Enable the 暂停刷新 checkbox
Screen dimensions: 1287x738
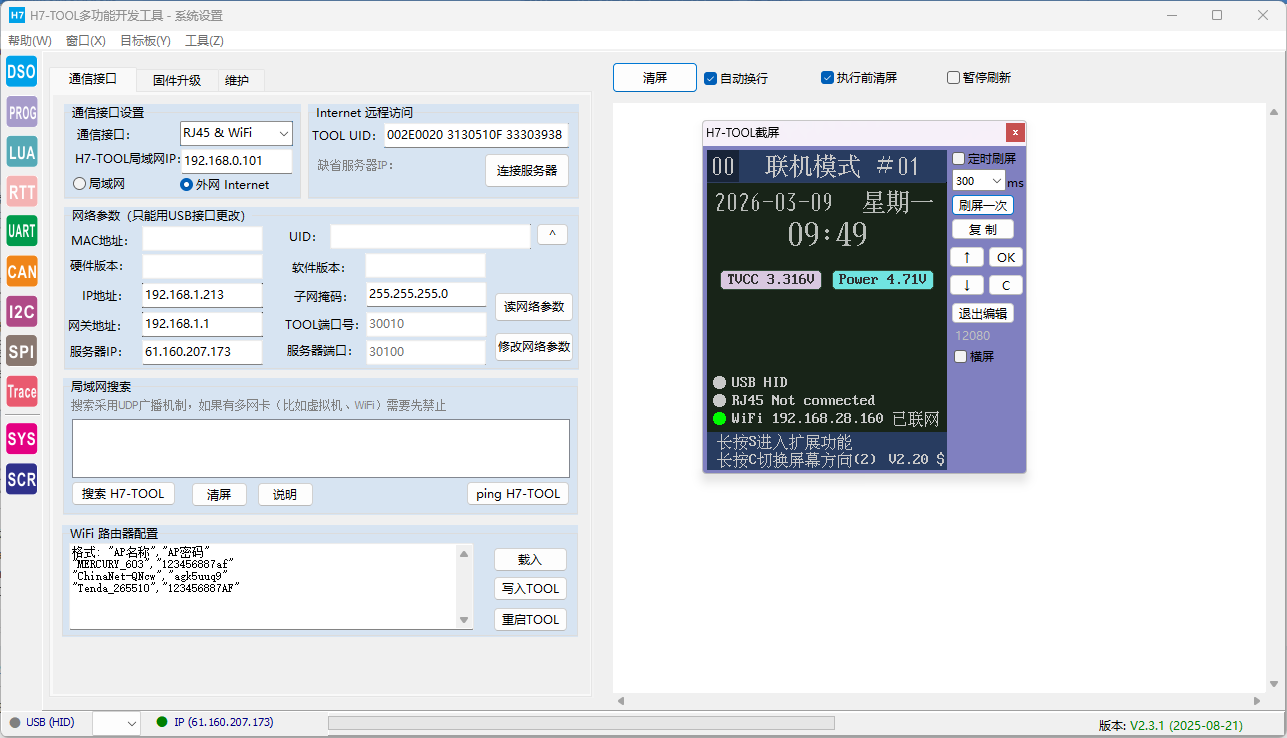click(954, 78)
